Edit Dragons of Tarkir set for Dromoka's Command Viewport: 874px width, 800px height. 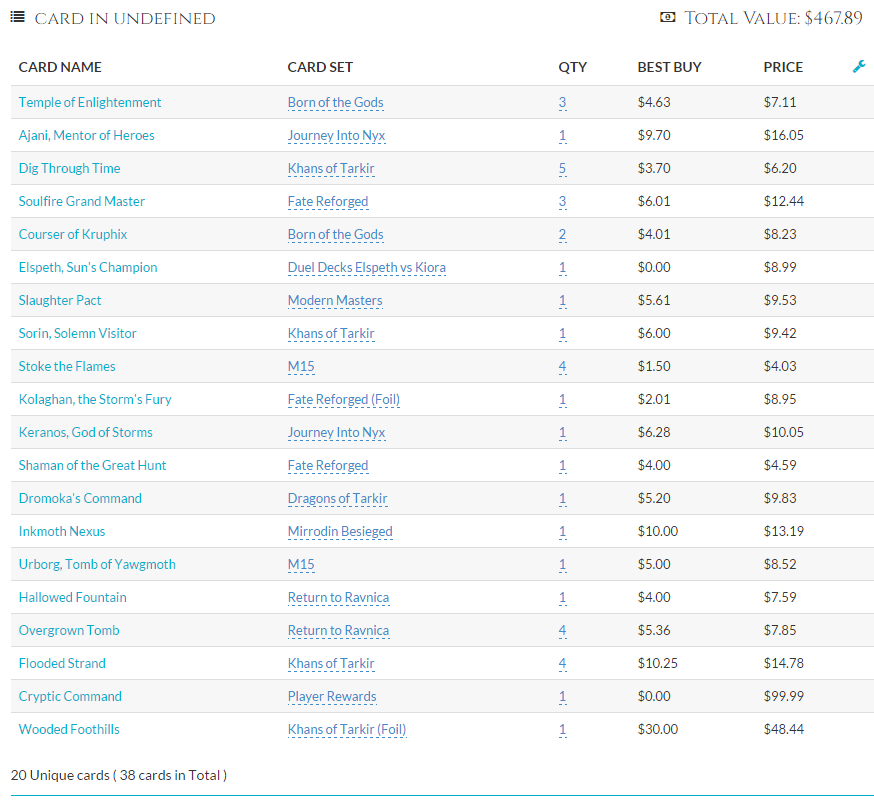coord(337,498)
